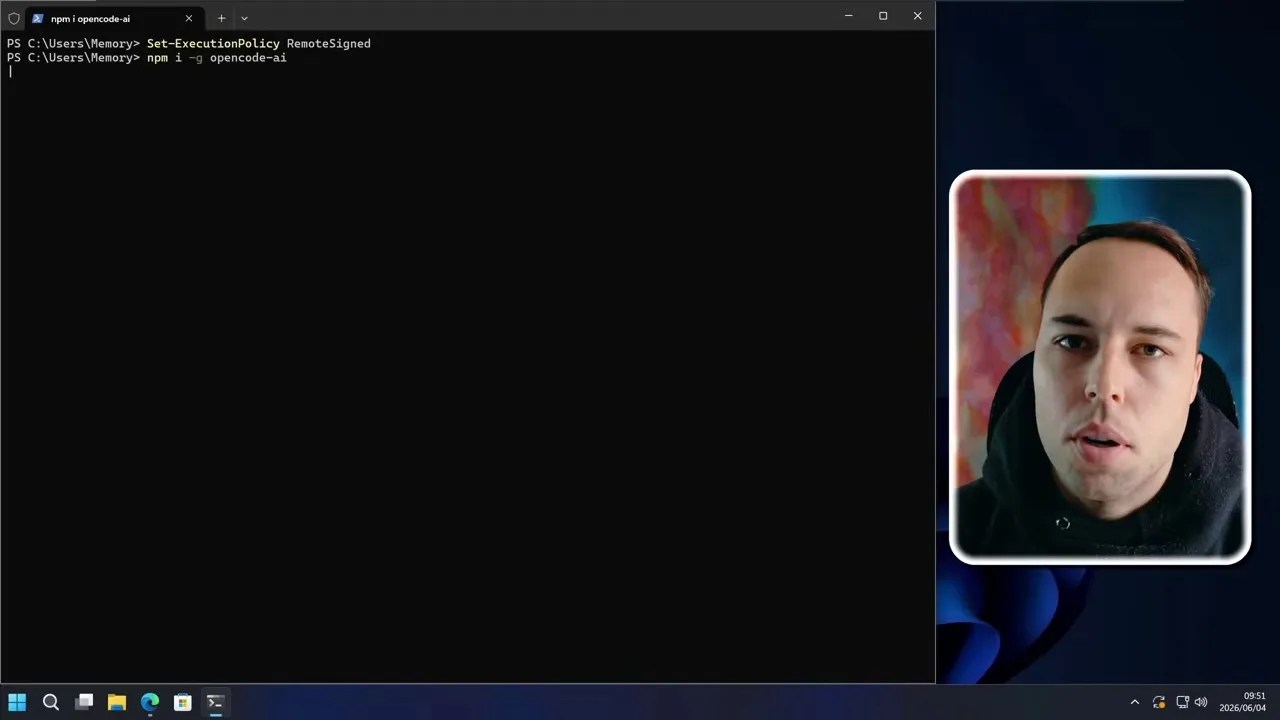Open a new terminal tab with plus
Image resolution: width=1280 pixels, height=720 pixels.
coord(221,18)
